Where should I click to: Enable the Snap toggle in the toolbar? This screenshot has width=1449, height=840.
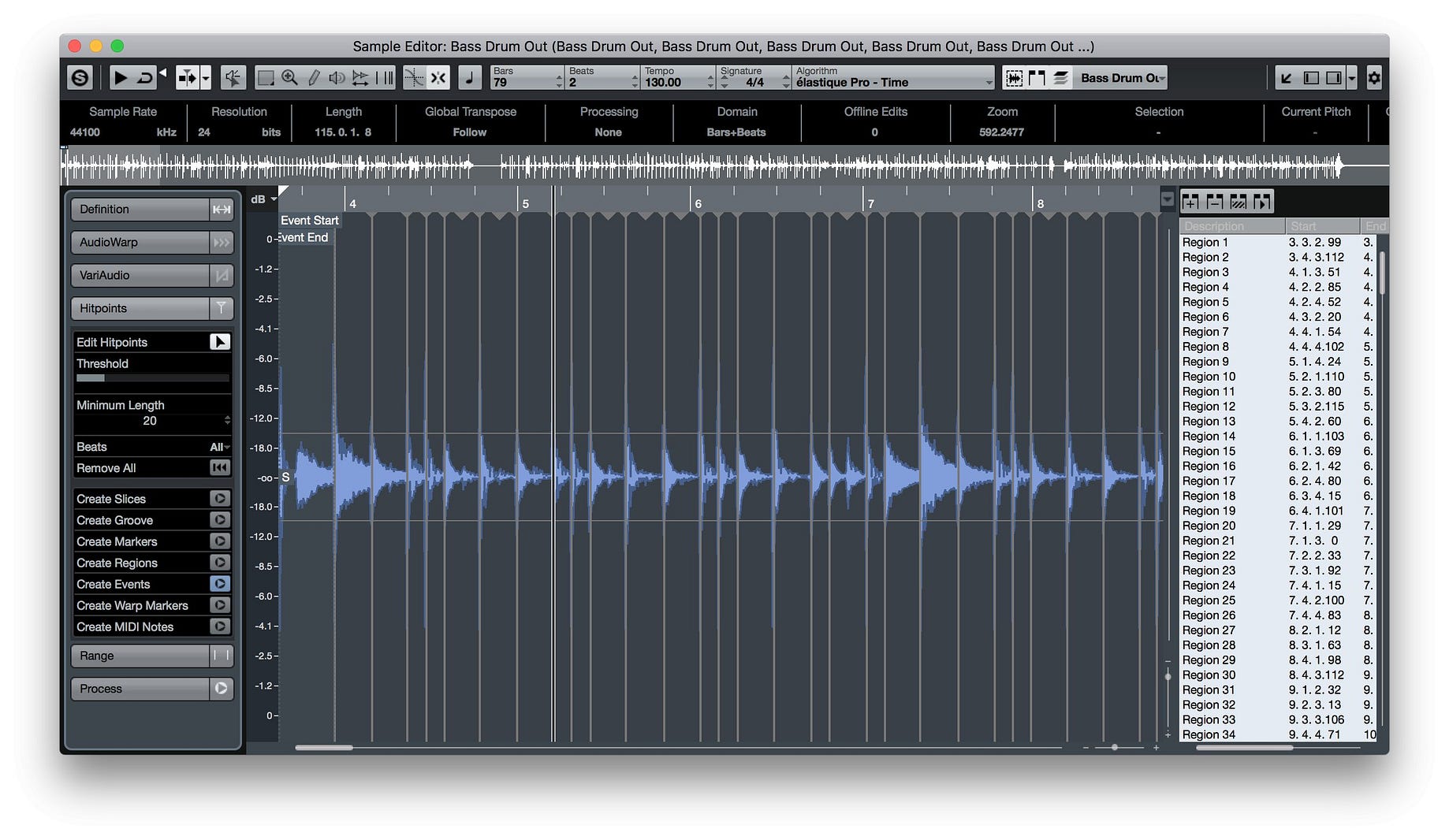[438, 77]
